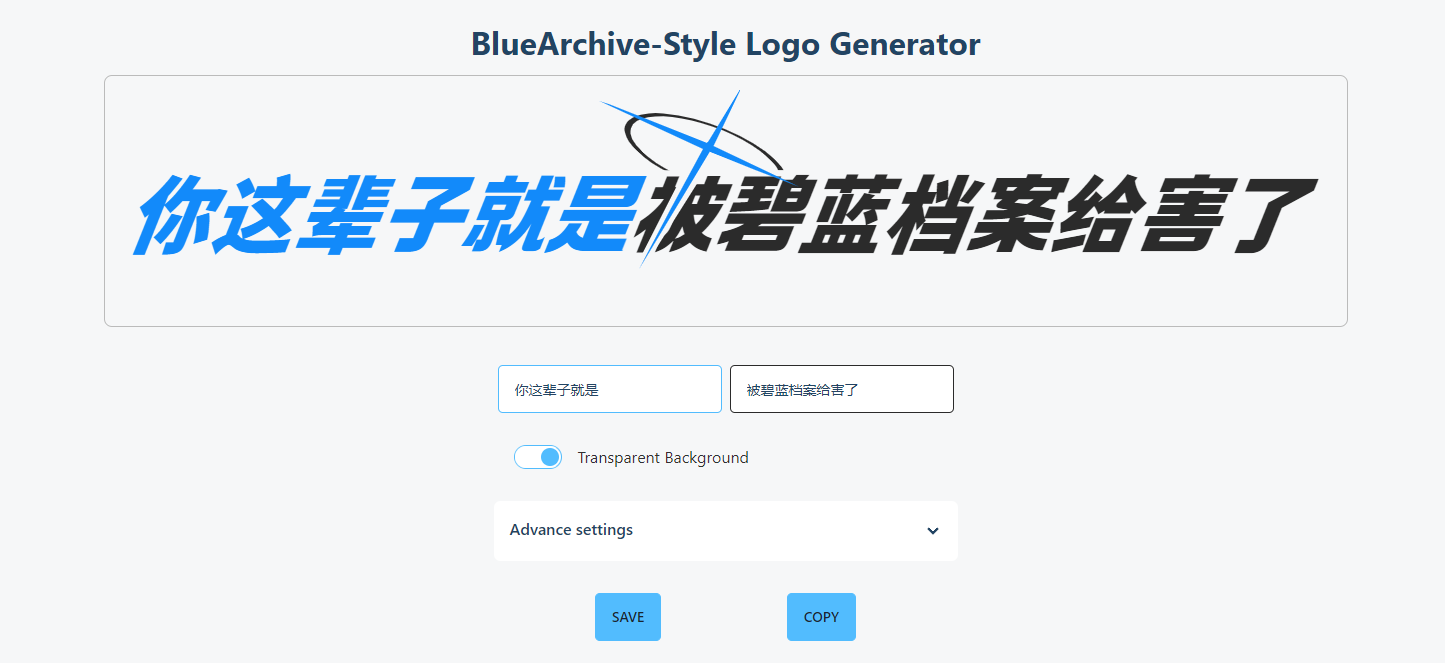Toggle the Transparent Background switch
This screenshot has height=663, width=1445.
pyautogui.click(x=538, y=457)
